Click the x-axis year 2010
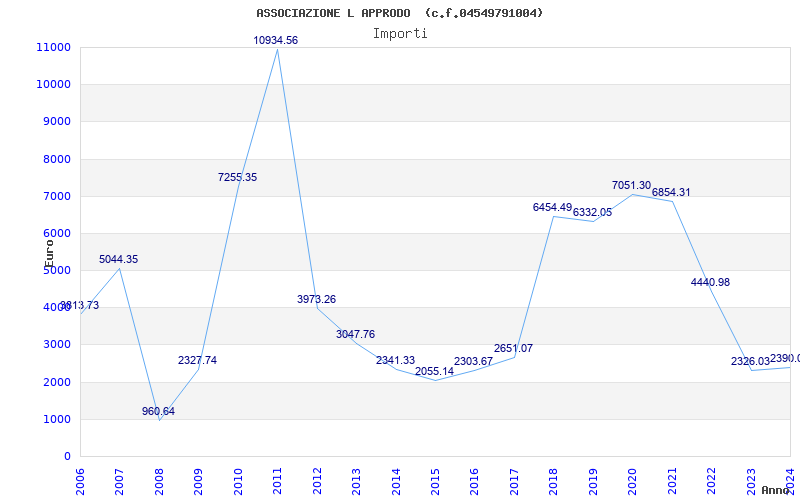Screen dimensions: 800x500 click(238, 481)
